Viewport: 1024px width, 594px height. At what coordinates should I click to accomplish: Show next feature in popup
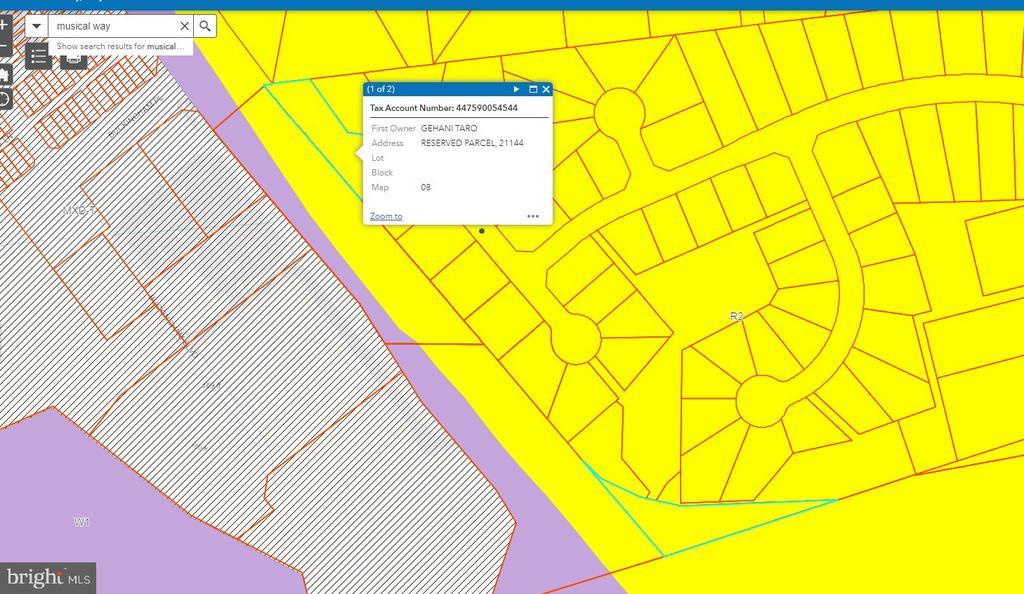[516, 89]
